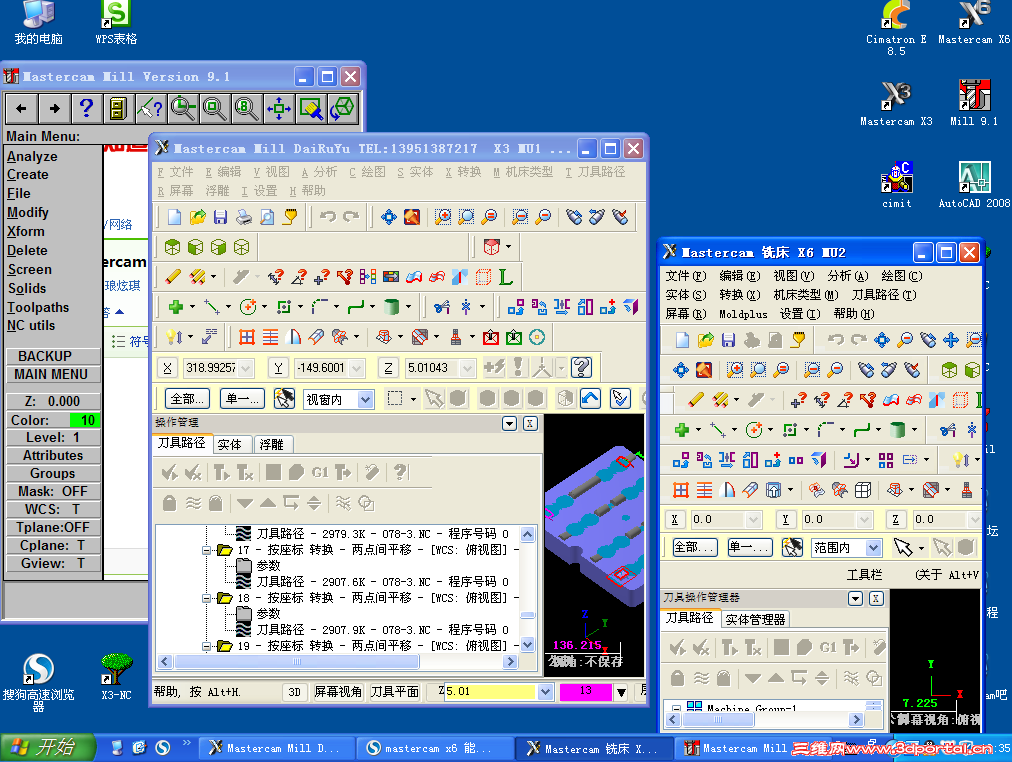Switch to mastercam x6 browser taskbar item
This screenshot has width=1012, height=762.
coord(434,748)
